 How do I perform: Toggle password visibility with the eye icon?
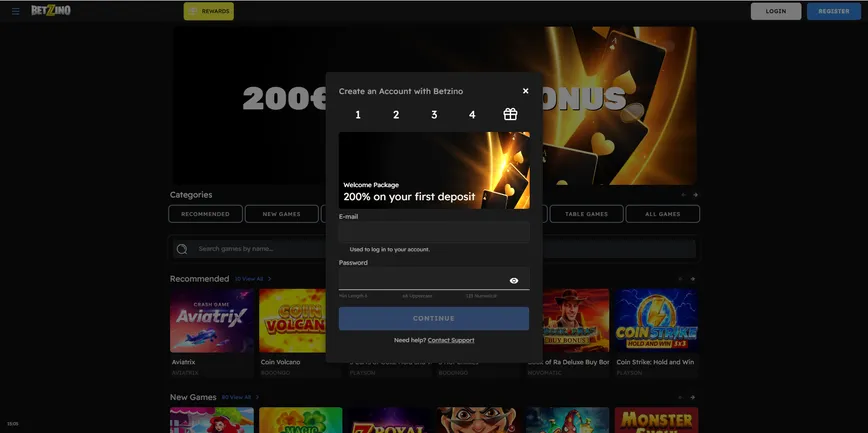coord(514,281)
